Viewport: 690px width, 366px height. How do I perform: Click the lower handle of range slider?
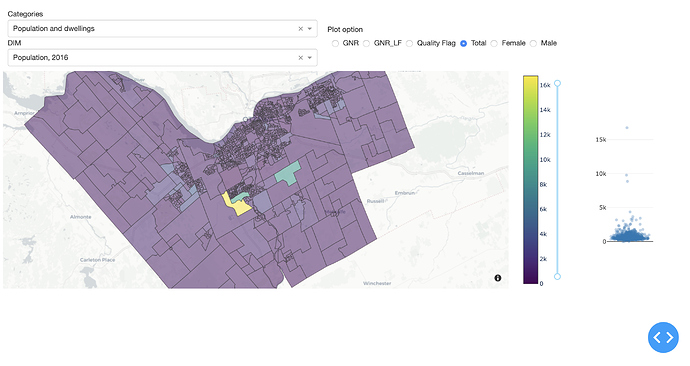tap(558, 276)
